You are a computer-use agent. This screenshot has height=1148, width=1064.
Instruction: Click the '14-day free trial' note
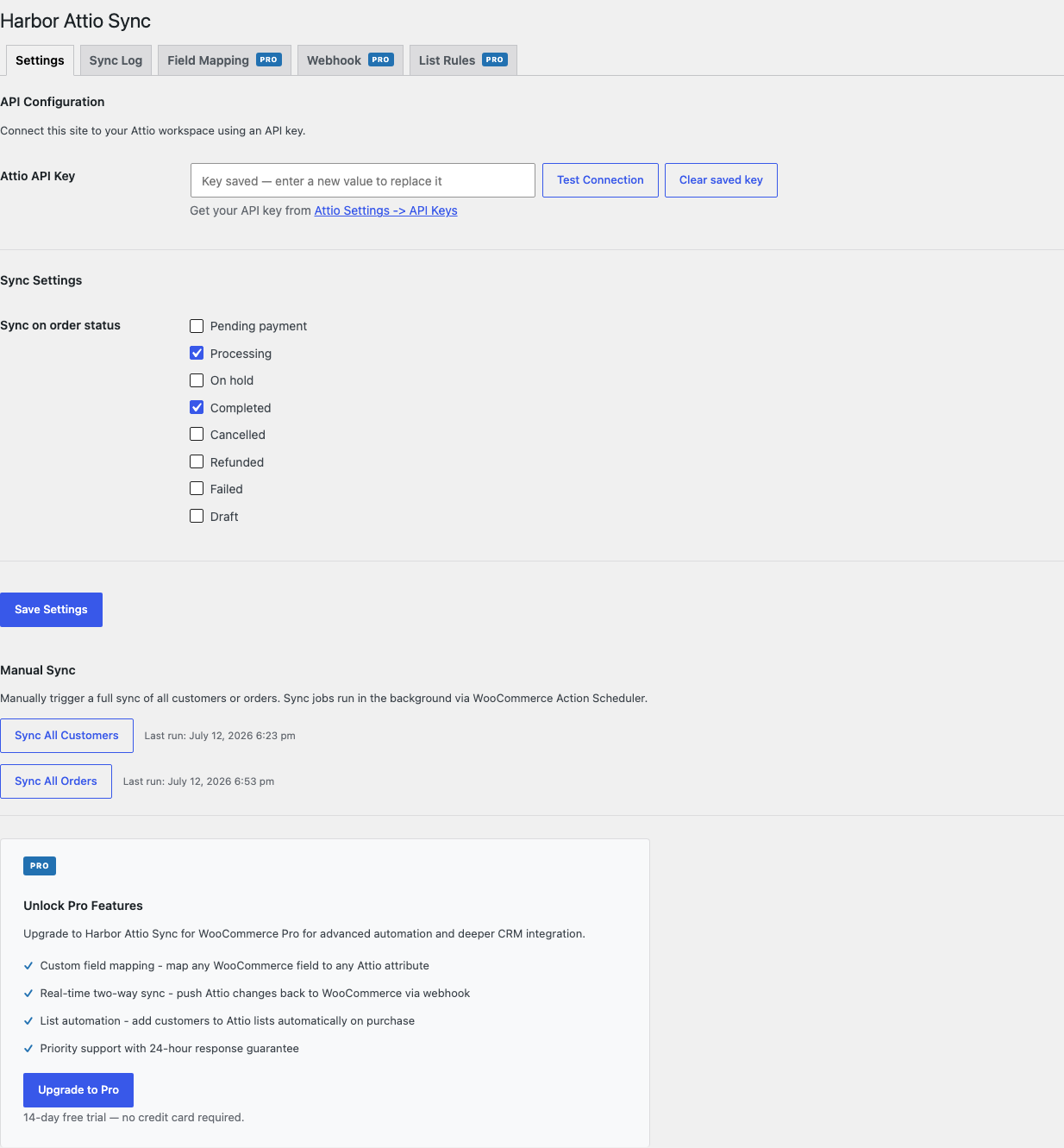[x=134, y=1118]
